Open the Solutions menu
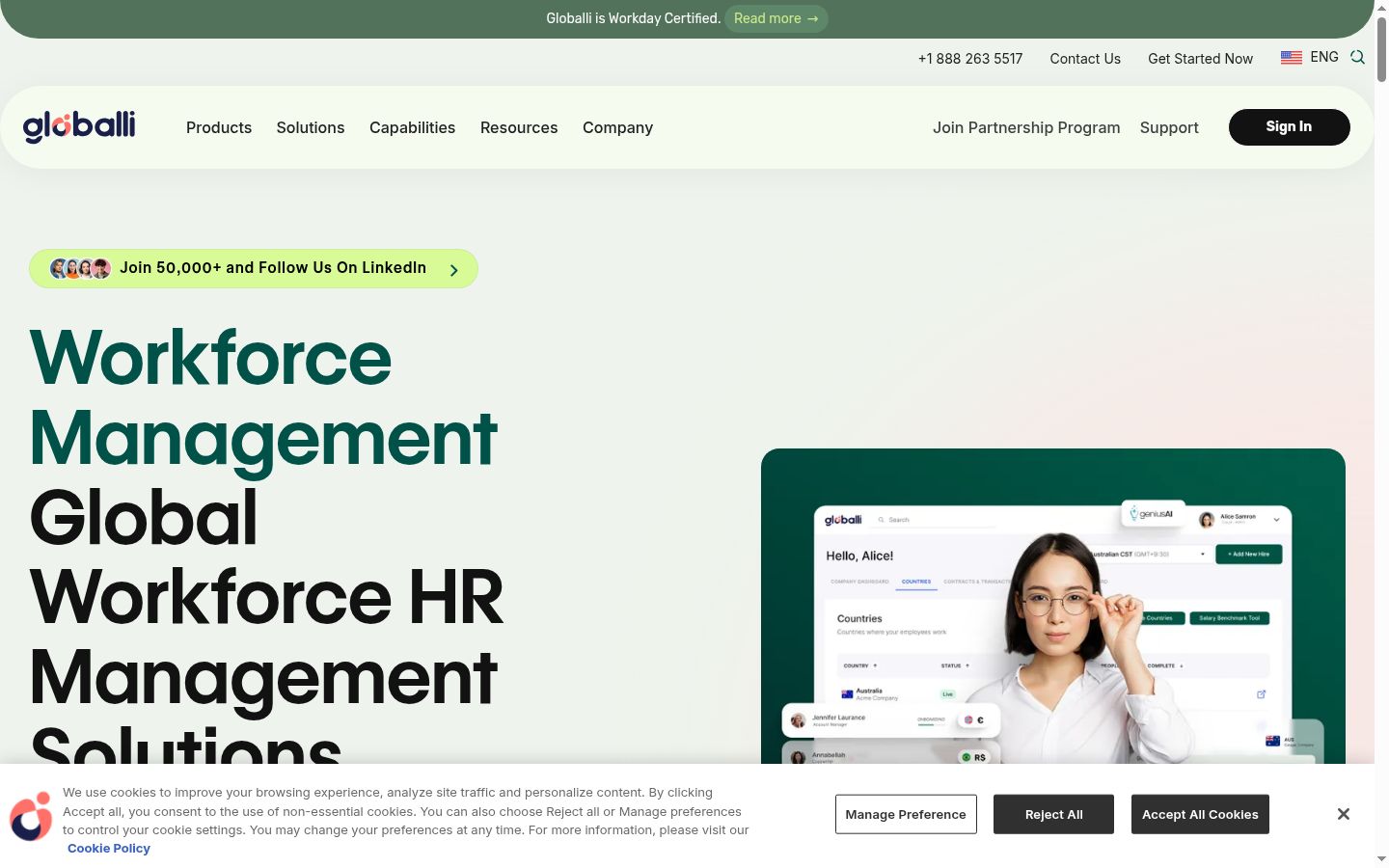This screenshot has height=868, width=1389. click(311, 127)
